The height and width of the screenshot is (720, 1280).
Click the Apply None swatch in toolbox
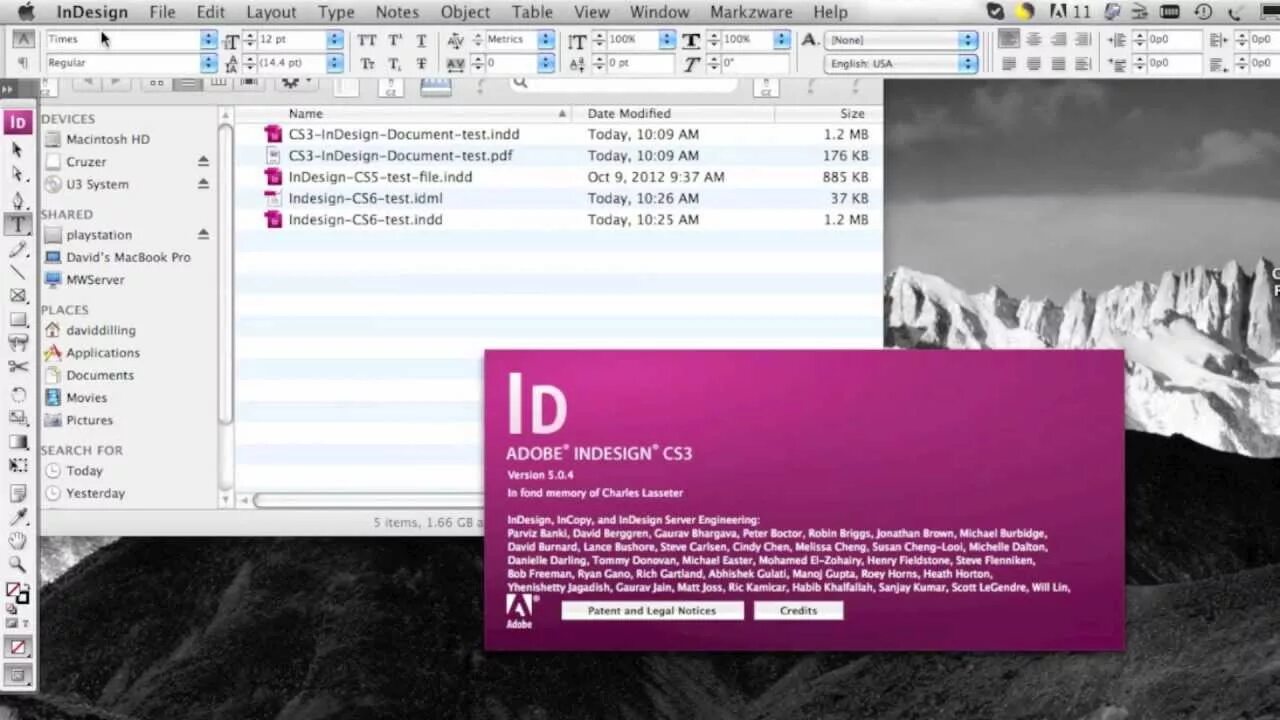point(17,647)
